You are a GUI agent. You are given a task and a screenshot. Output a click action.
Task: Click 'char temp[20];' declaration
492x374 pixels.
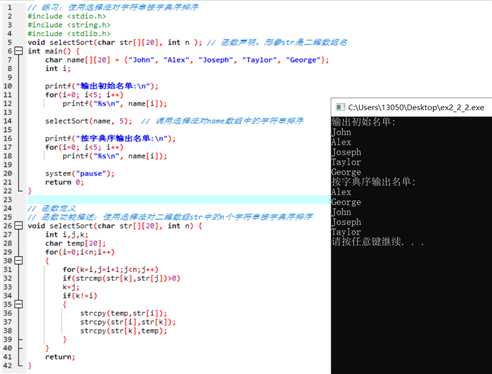[75, 243]
